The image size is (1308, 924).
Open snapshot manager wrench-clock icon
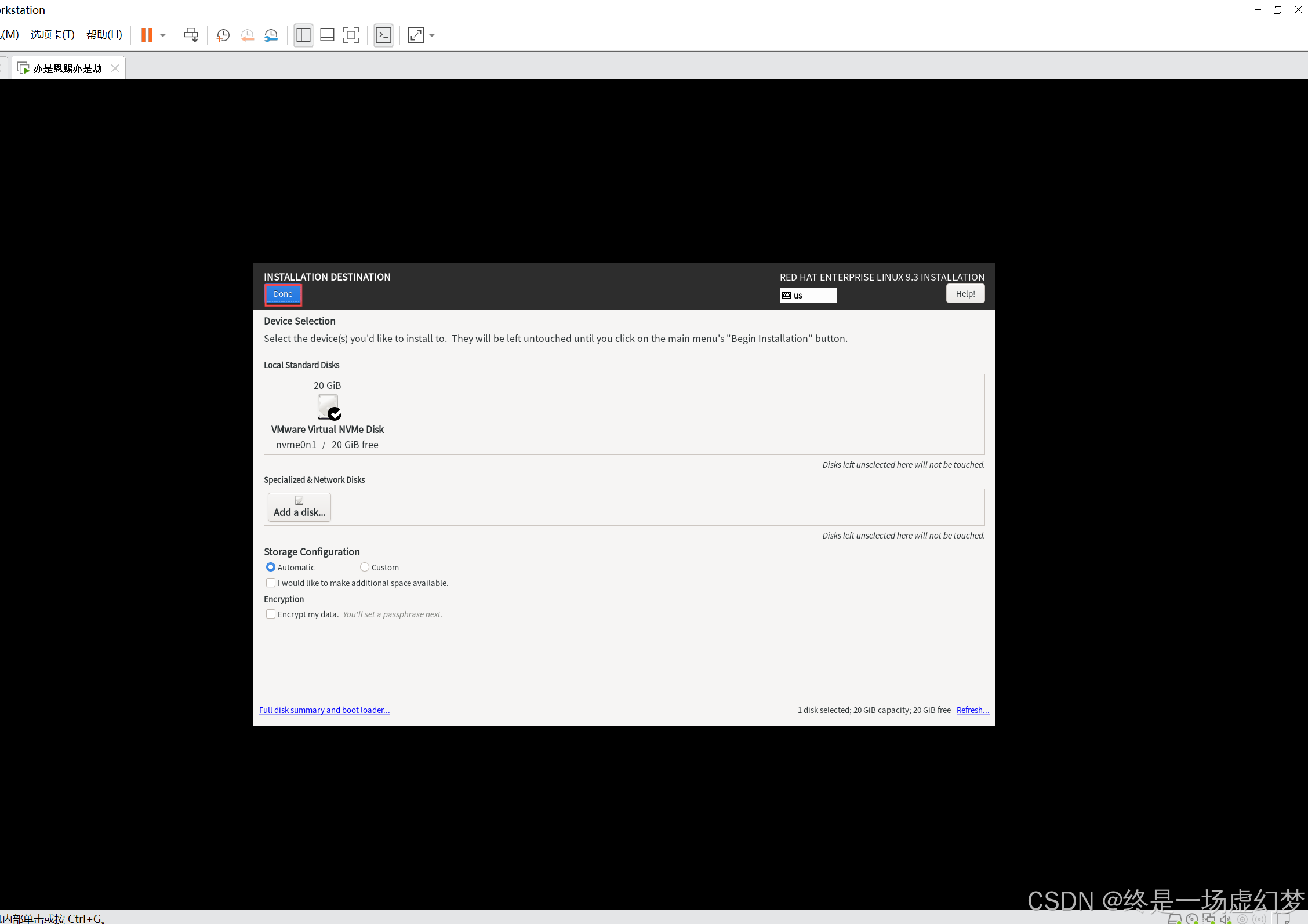tap(271, 35)
